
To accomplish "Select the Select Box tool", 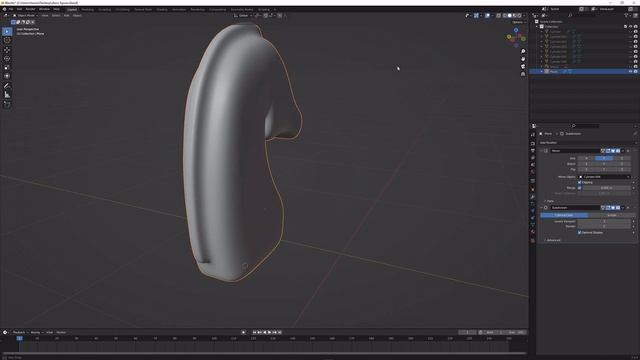I will point(7,31).
